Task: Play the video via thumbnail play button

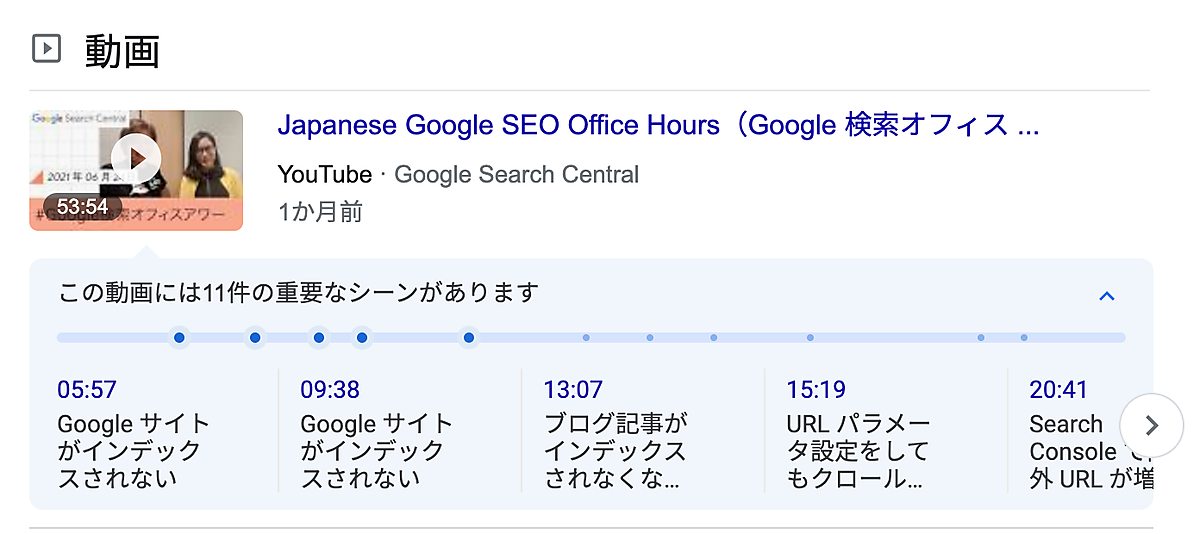Action: coord(136,158)
